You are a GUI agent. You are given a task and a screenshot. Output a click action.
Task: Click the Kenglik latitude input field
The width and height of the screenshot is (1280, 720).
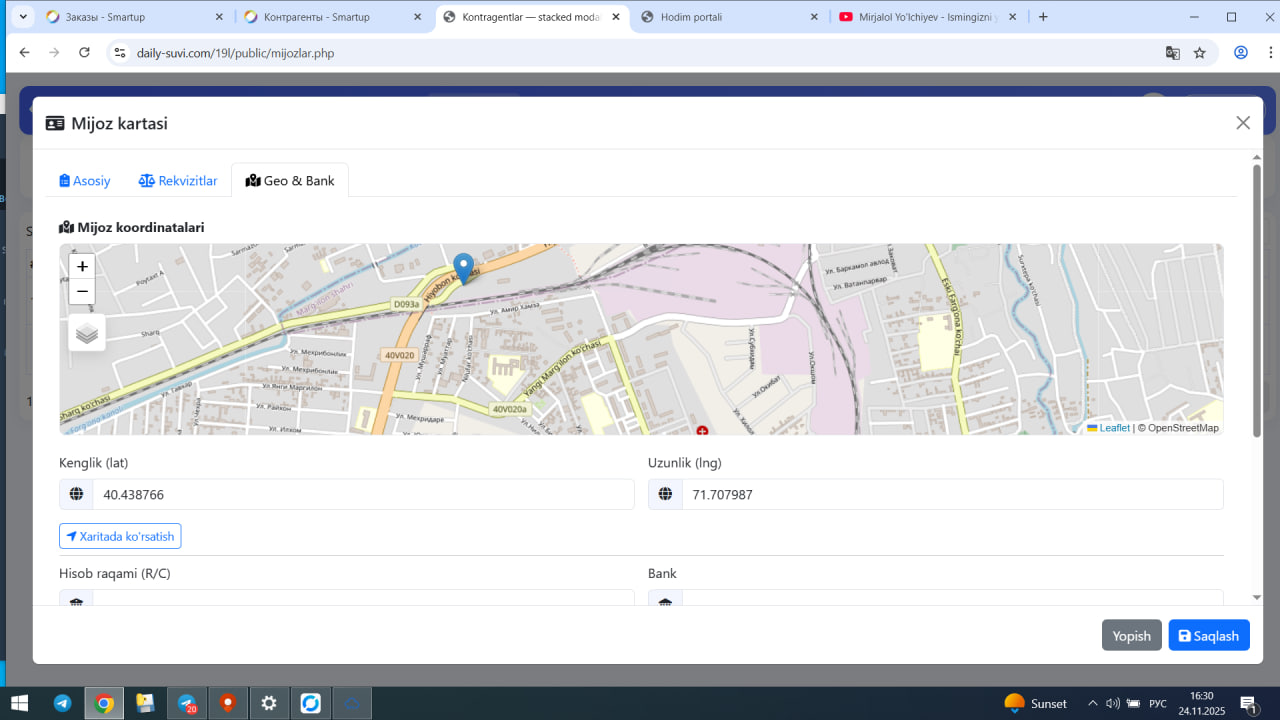(363, 494)
